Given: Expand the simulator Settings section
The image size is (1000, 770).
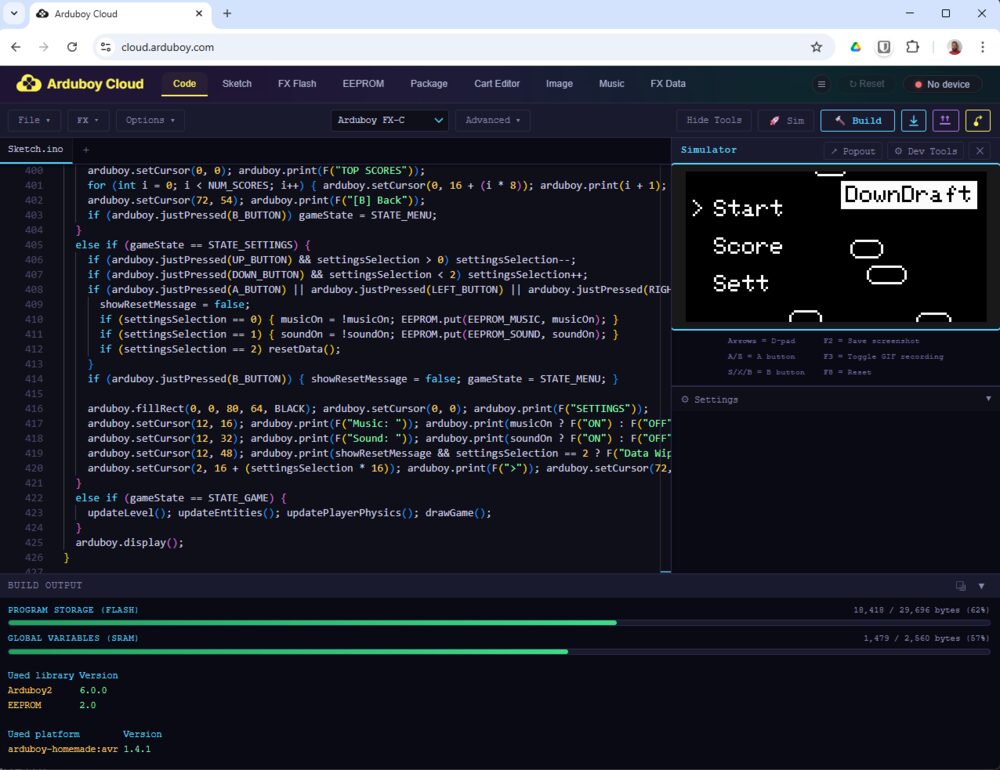Looking at the screenshot, I should [835, 399].
